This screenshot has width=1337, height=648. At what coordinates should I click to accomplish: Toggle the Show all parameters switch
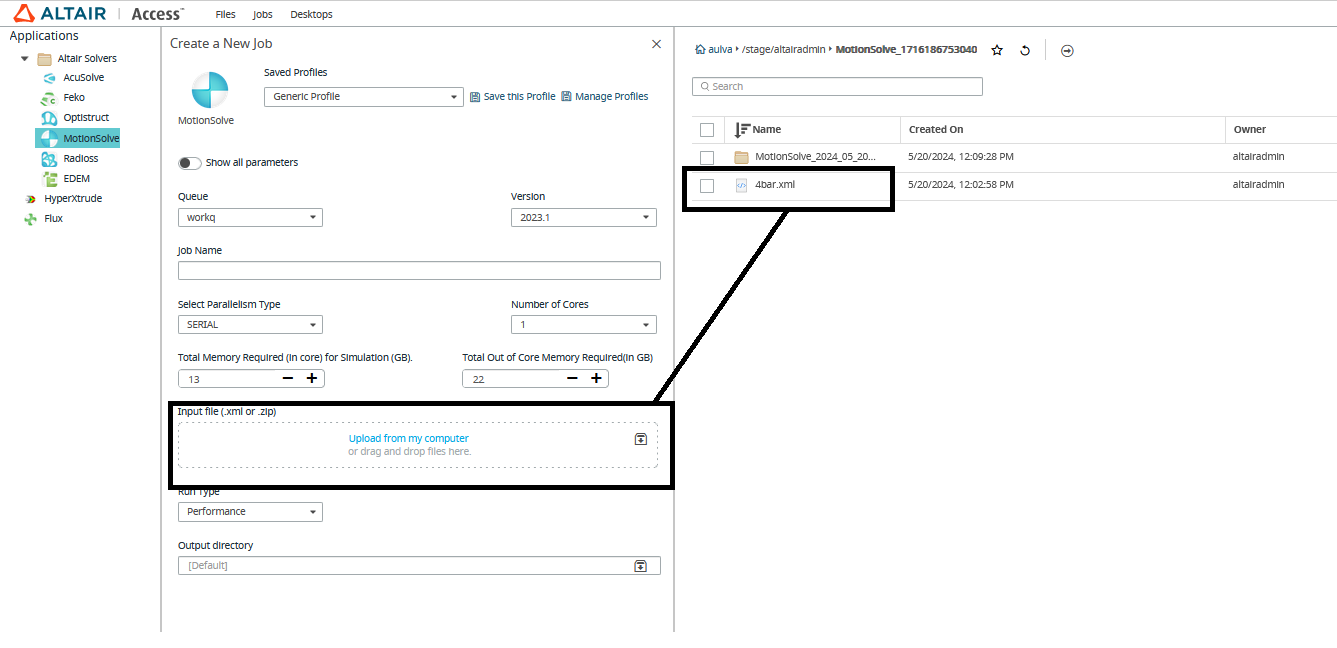189,162
